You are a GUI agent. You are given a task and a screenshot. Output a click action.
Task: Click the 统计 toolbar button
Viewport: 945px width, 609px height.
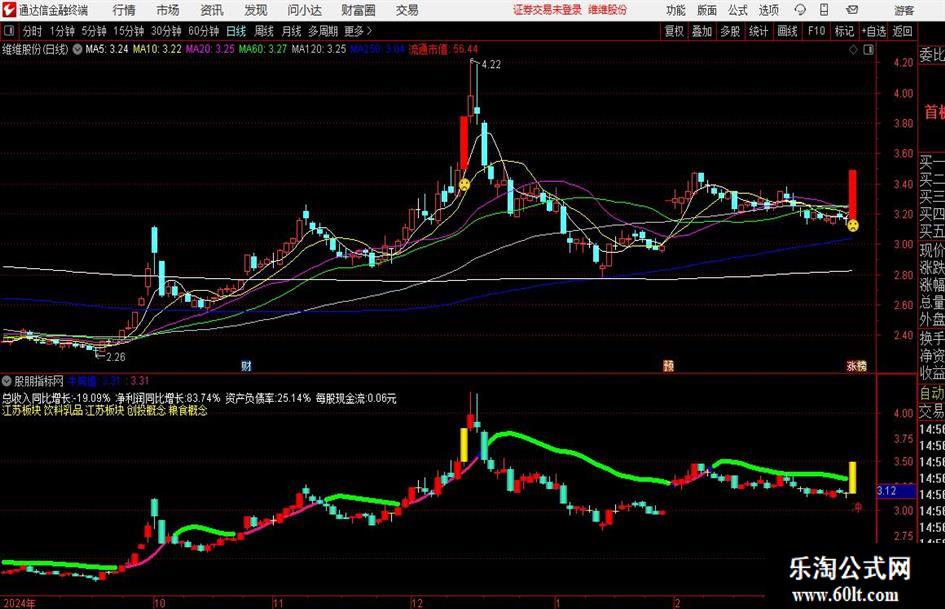coord(758,31)
